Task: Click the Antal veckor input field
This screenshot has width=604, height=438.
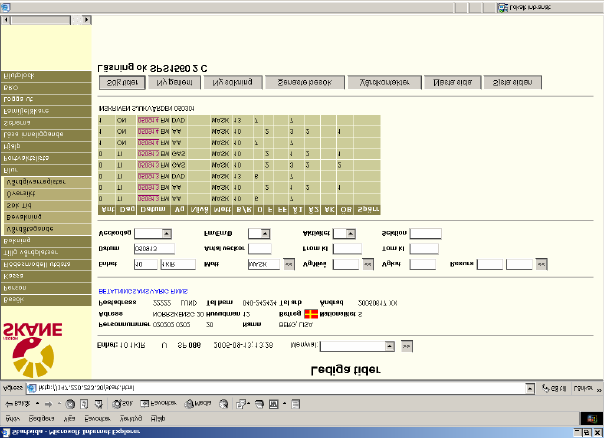Action: coord(260,249)
